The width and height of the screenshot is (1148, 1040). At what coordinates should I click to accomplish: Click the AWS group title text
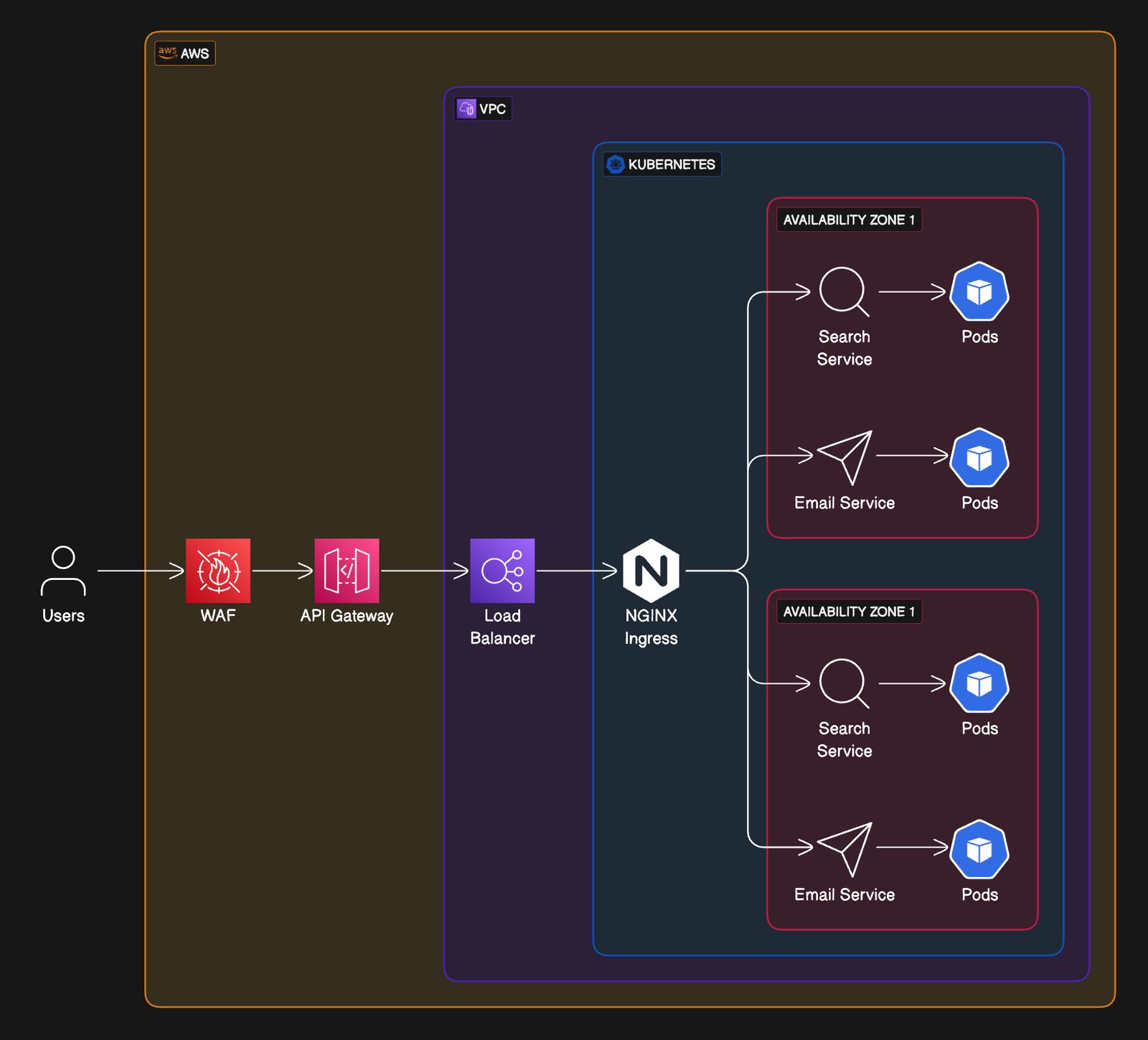coord(194,54)
